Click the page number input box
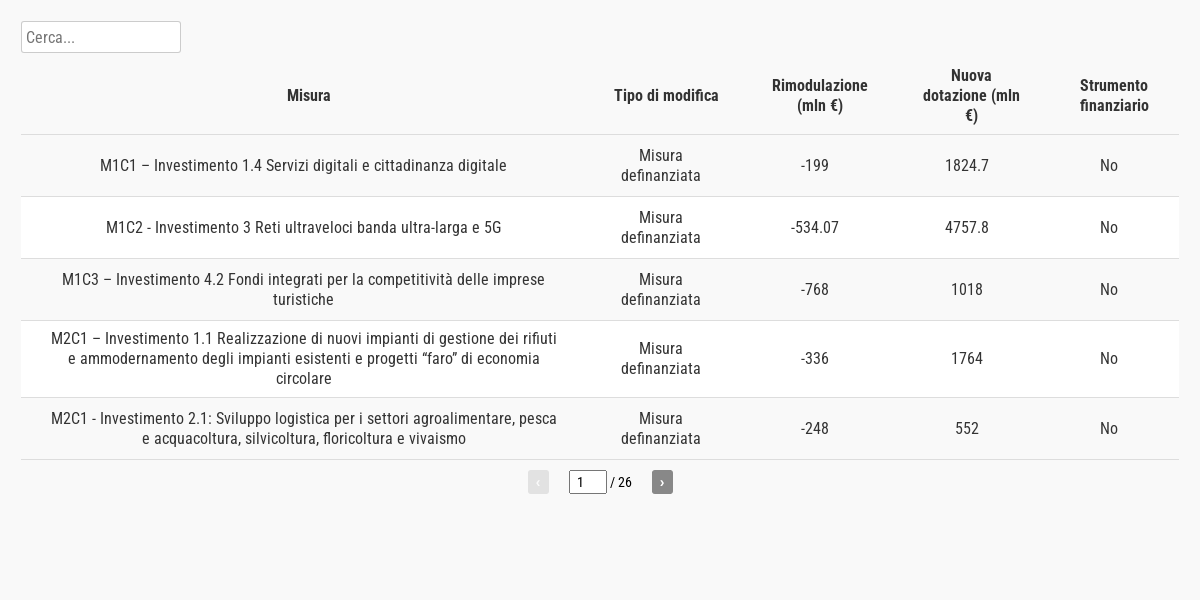This screenshot has width=1200, height=600. [588, 482]
